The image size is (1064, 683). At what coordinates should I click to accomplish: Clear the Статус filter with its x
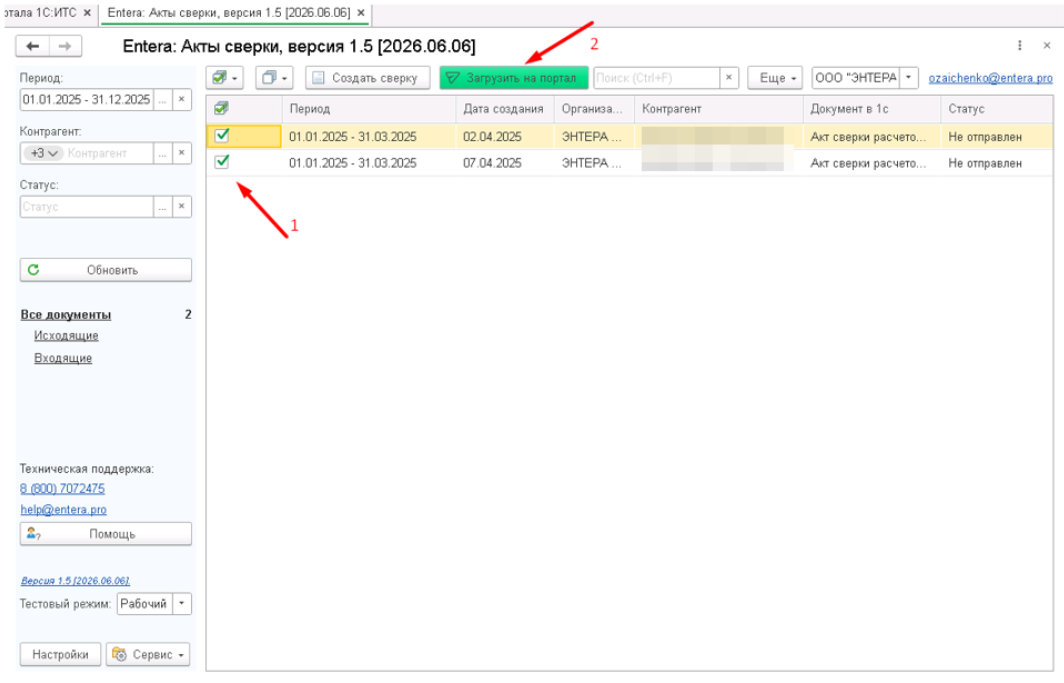click(182, 206)
